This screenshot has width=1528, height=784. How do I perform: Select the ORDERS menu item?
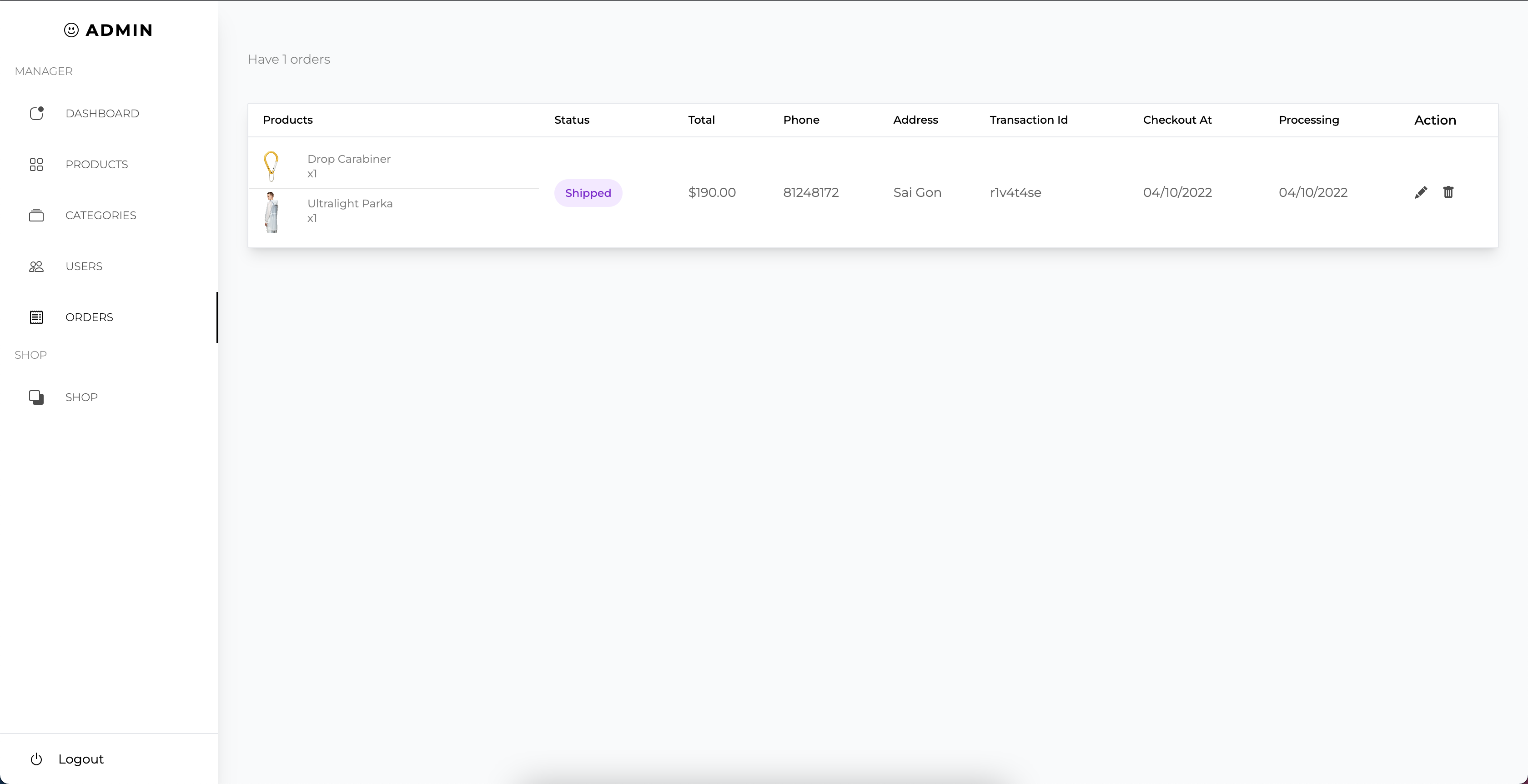pyautogui.click(x=109, y=317)
